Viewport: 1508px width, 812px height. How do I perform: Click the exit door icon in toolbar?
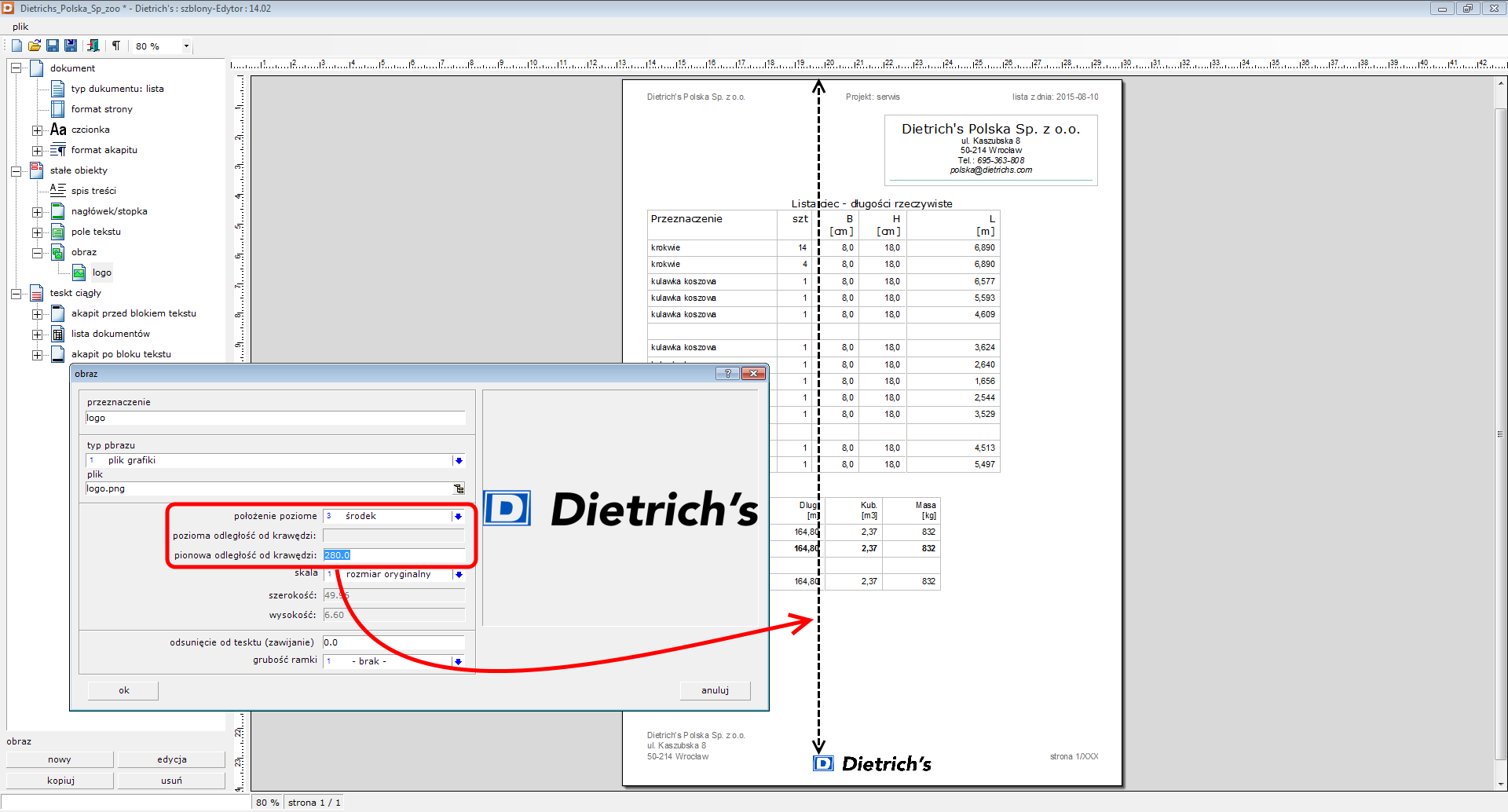point(93,46)
